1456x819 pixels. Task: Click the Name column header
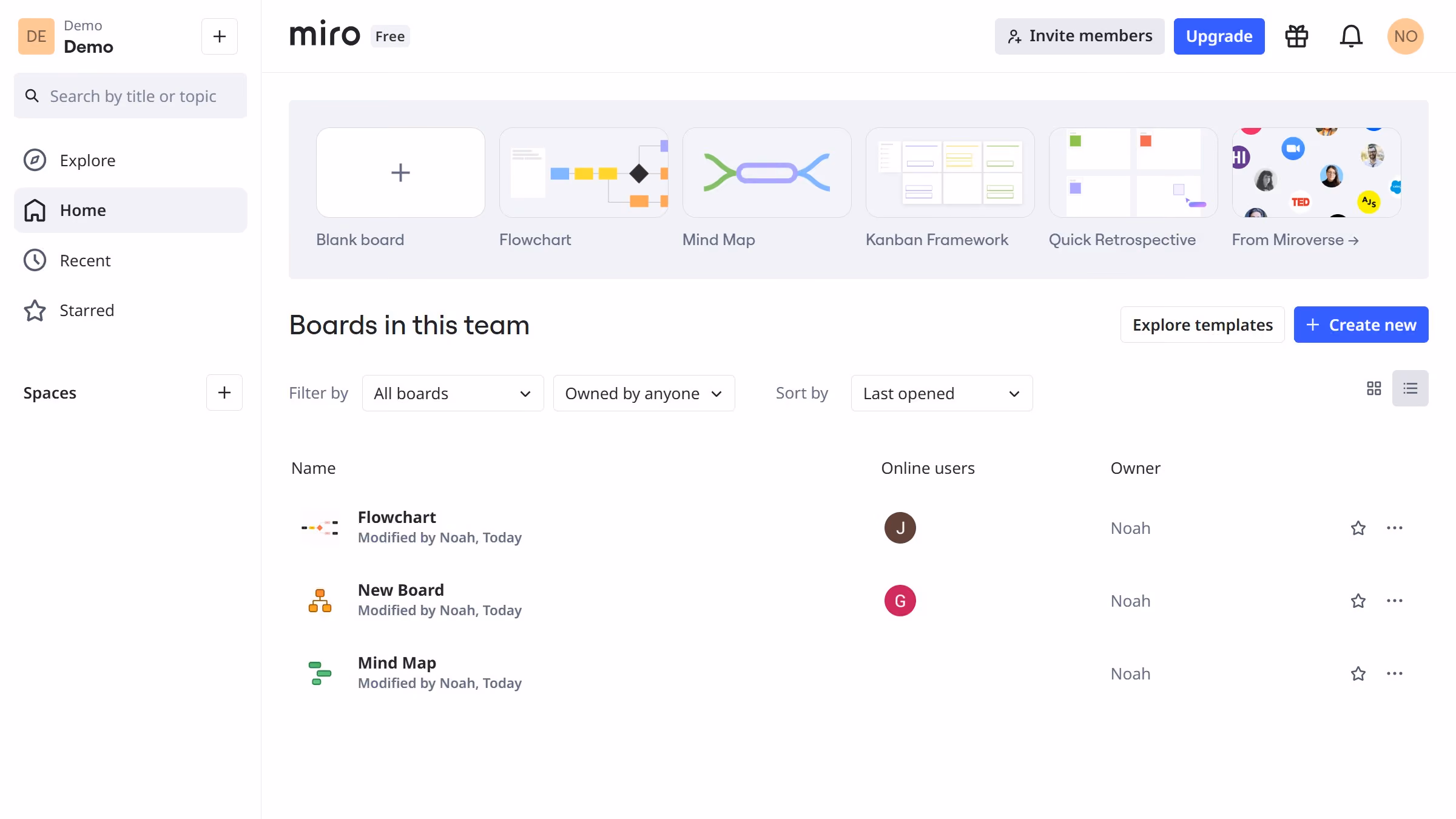click(313, 468)
